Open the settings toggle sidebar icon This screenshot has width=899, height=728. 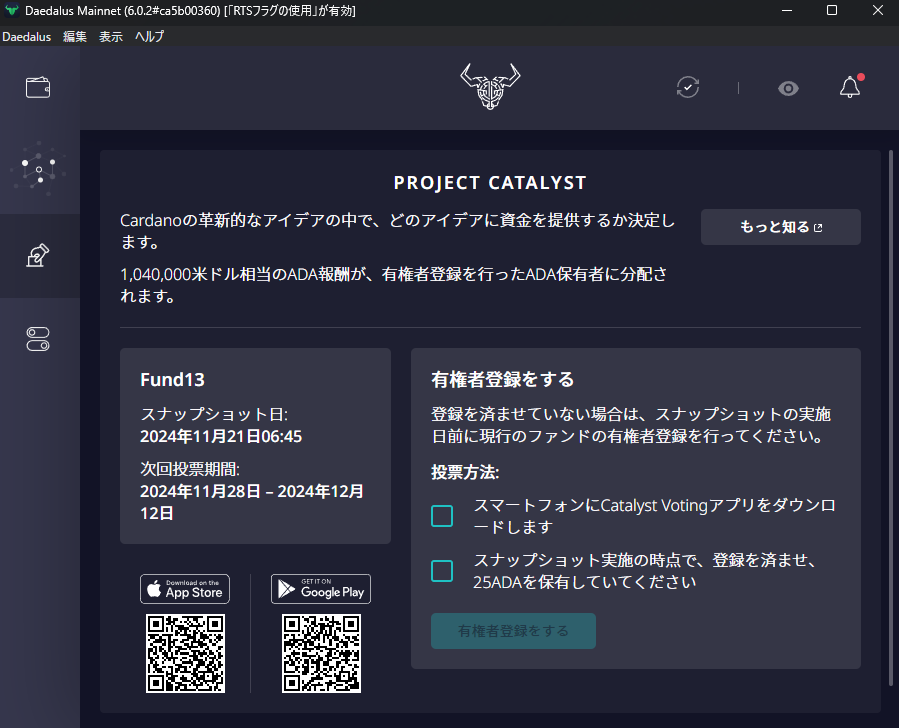pyautogui.click(x=39, y=340)
